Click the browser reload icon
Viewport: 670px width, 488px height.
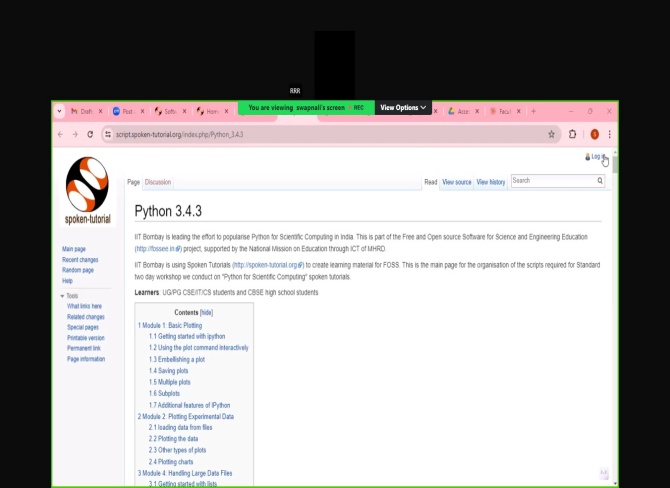[x=90, y=134]
